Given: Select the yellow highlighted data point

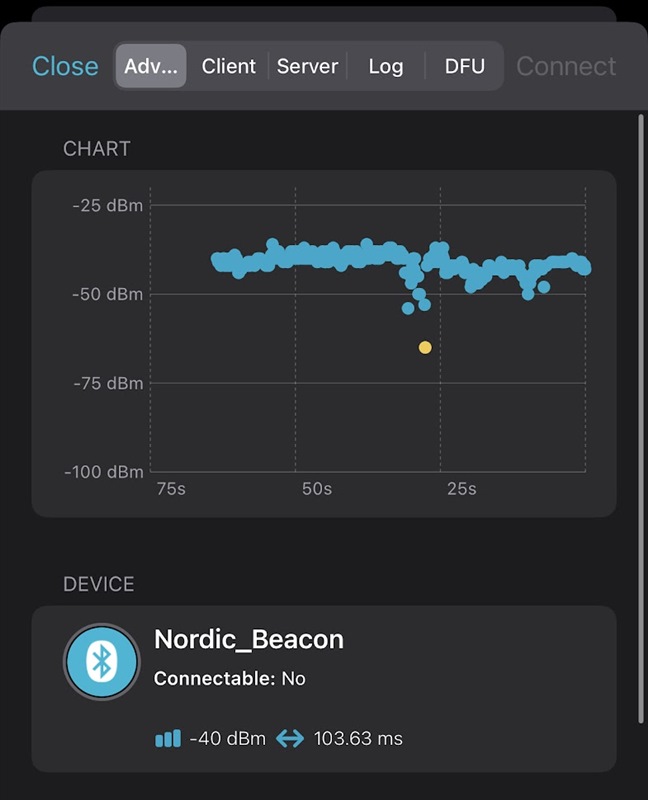Looking at the screenshot, I should pyautogui.click(x=425, y=347).
